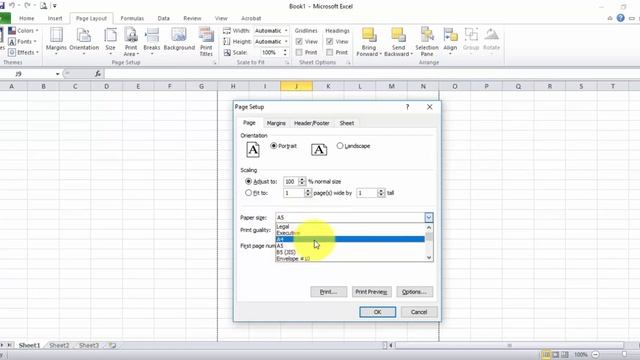Image resolution: width=640 pixels, height=360 pixels.
Task: Click the Print... button
Action: click(329, 292)
